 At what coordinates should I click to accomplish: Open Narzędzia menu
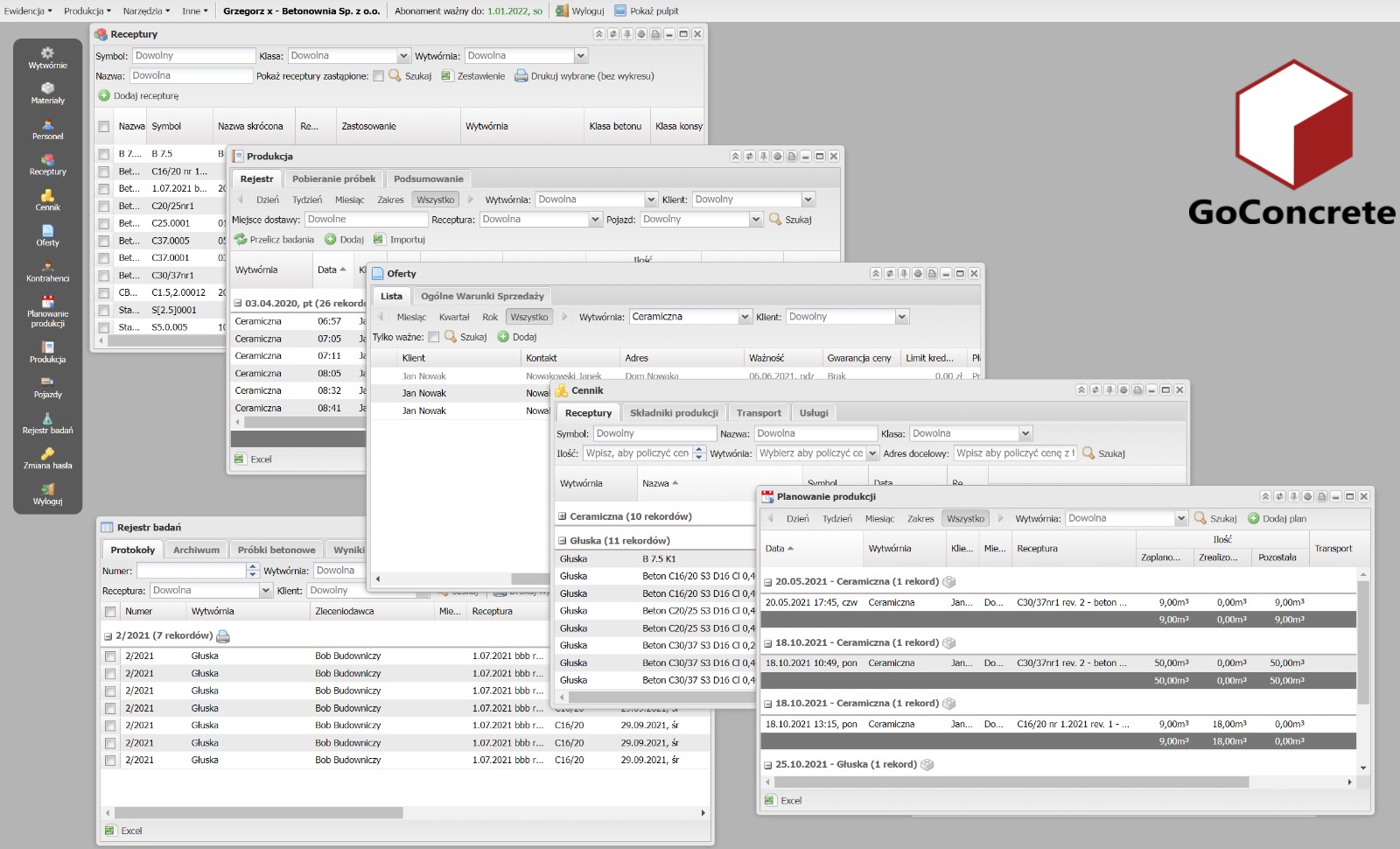[146, 11]
